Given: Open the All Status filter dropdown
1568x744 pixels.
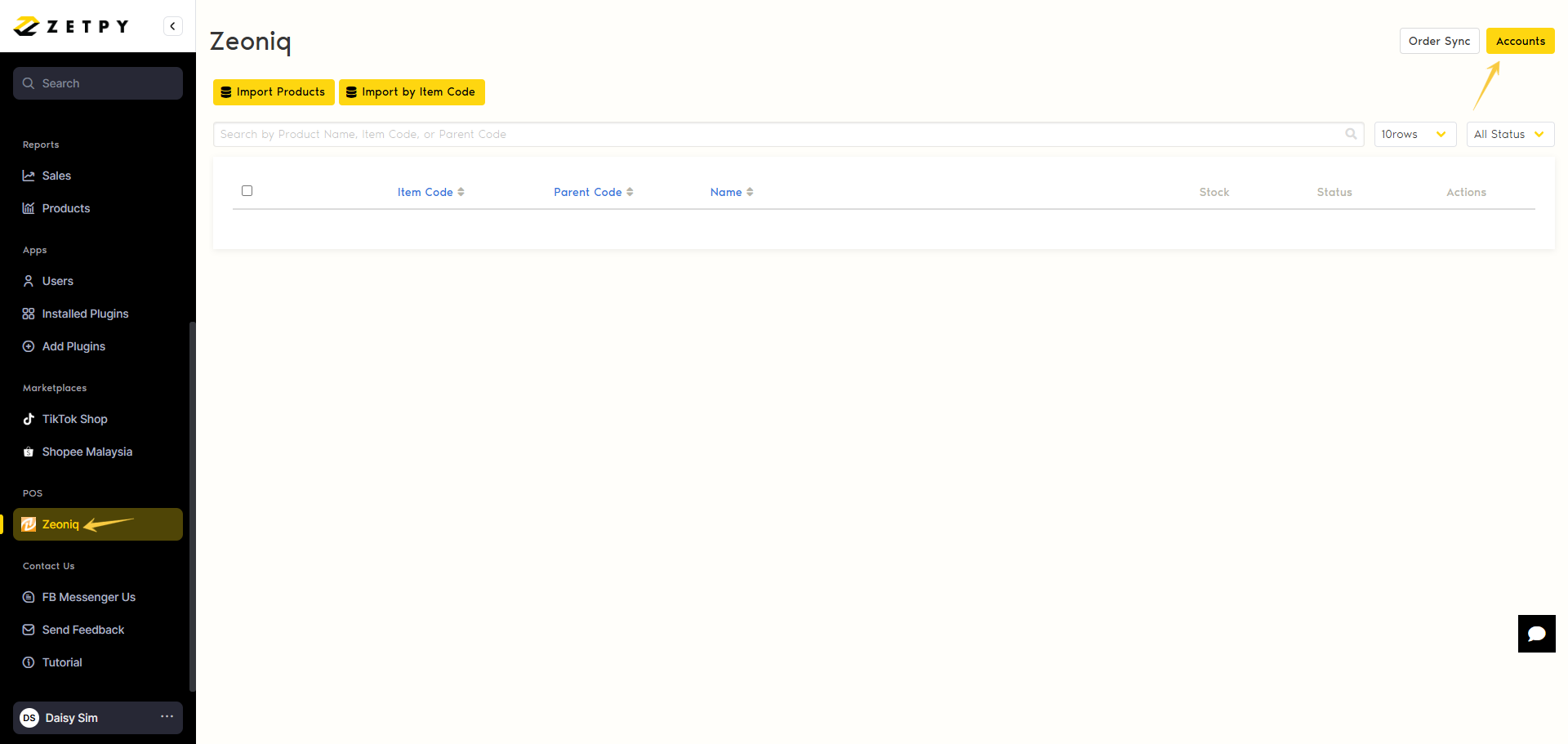Looking at the screenshot, I should (x=1510, y=135).
